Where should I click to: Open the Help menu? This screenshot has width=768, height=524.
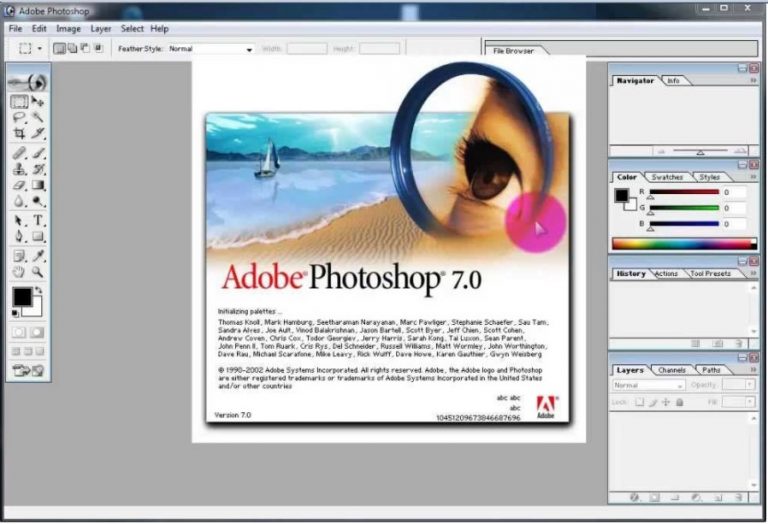(159, 28)
